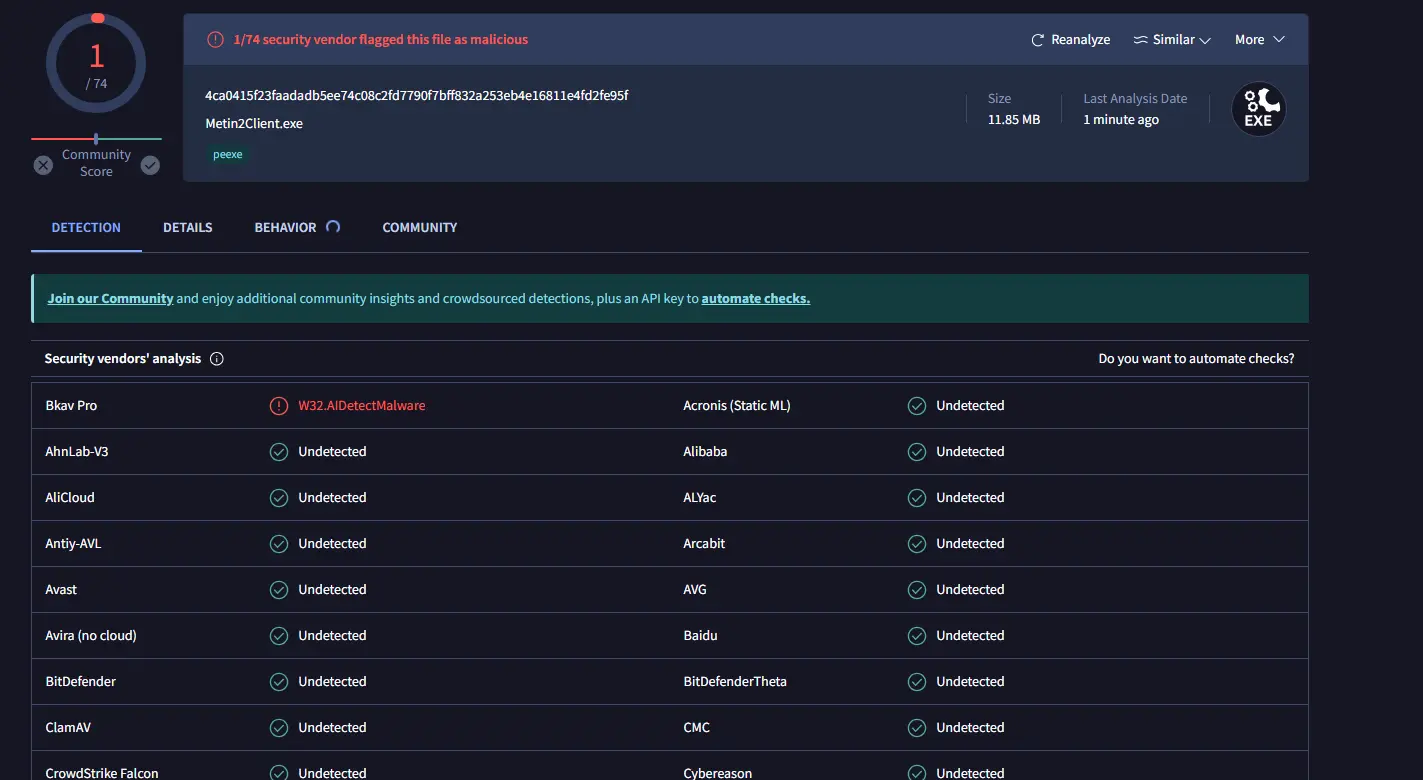This screenshot has height=780, width=1423.
Task: Click the red alert icon next to W32.AIDetectMalware
Action: click(x=279, y=406)
